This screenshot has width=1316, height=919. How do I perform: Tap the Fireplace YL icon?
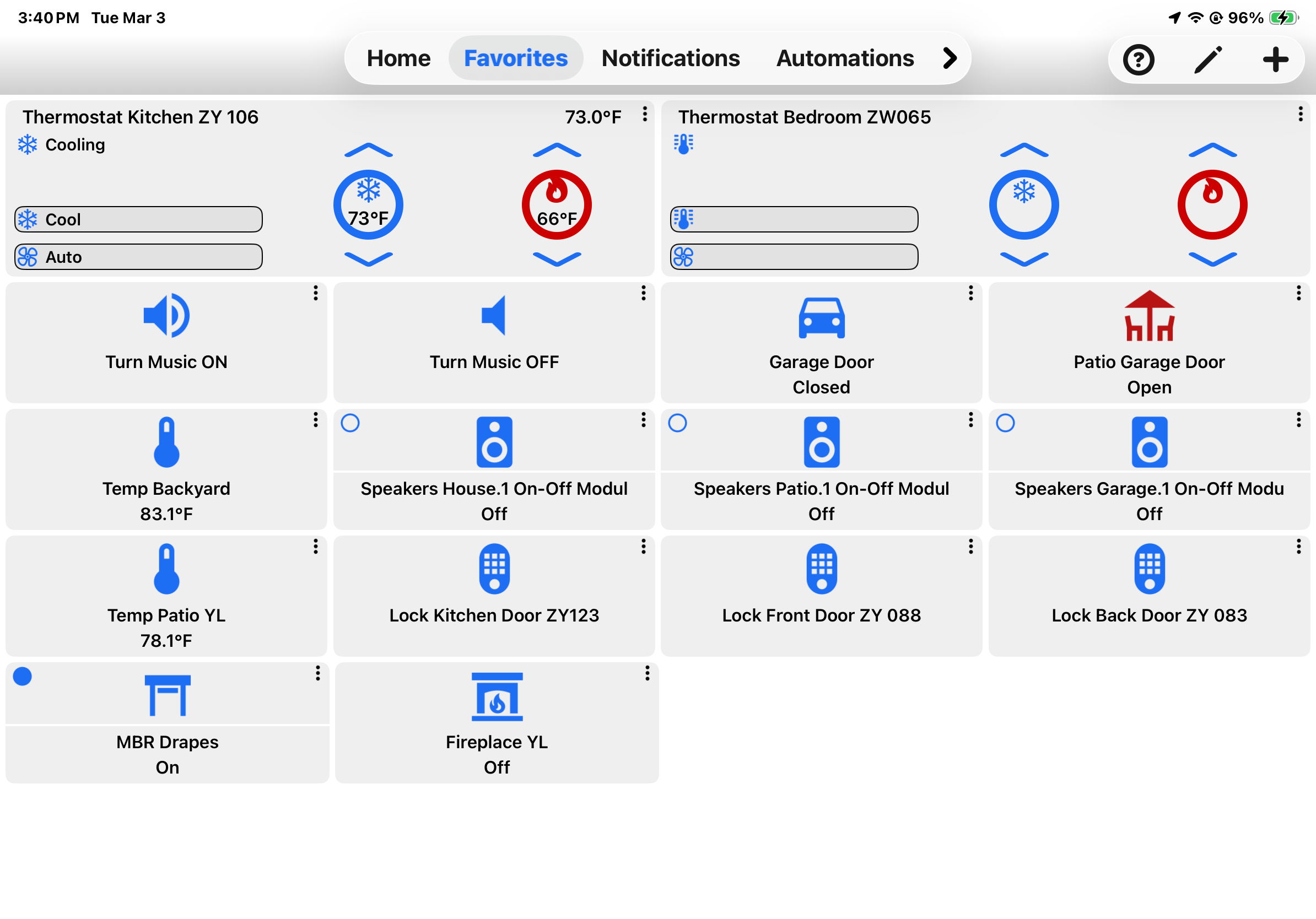[x=497, y=696]
